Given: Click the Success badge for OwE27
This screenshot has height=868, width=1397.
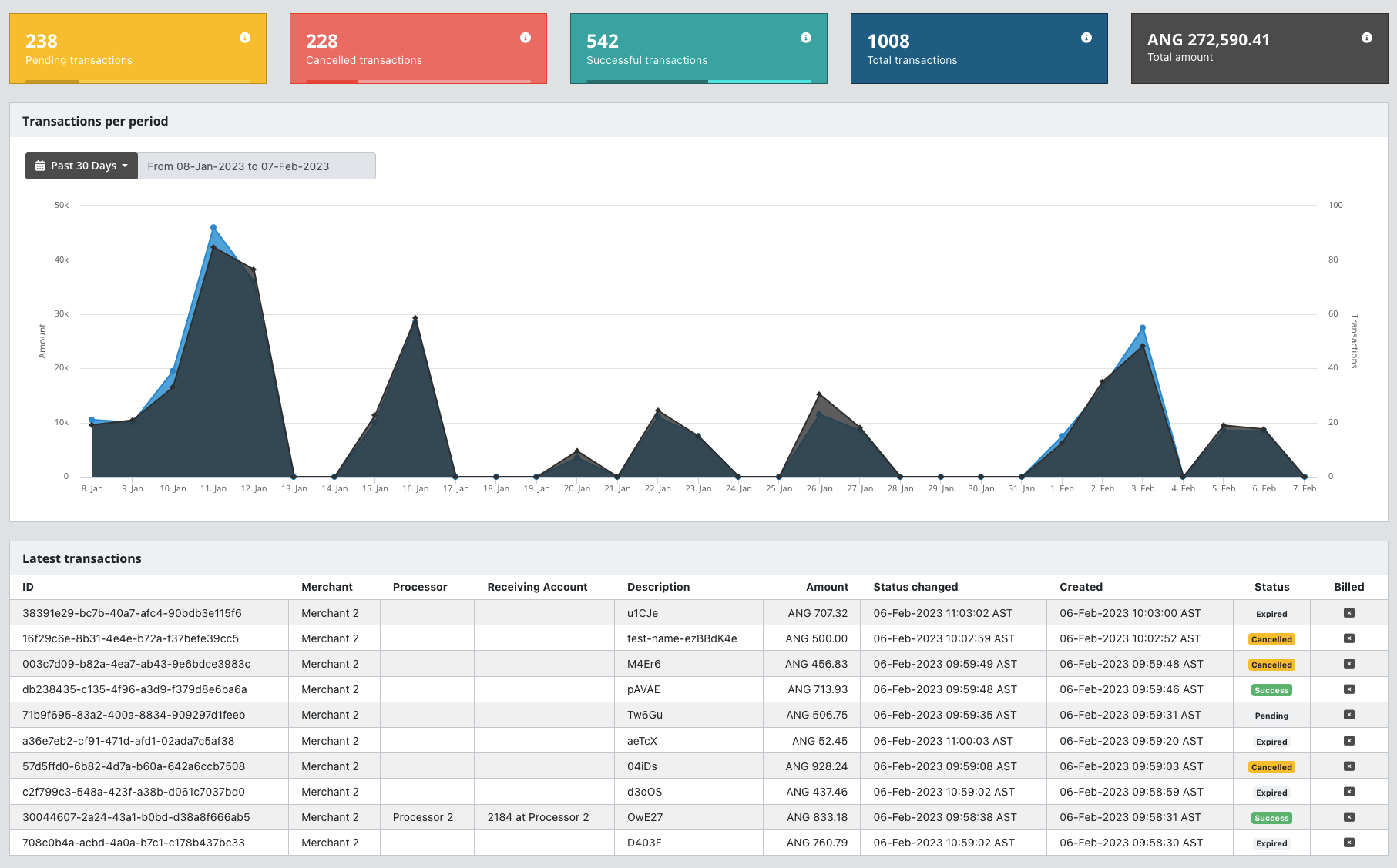Looking at the screenshot, I should coord(1271,818).
